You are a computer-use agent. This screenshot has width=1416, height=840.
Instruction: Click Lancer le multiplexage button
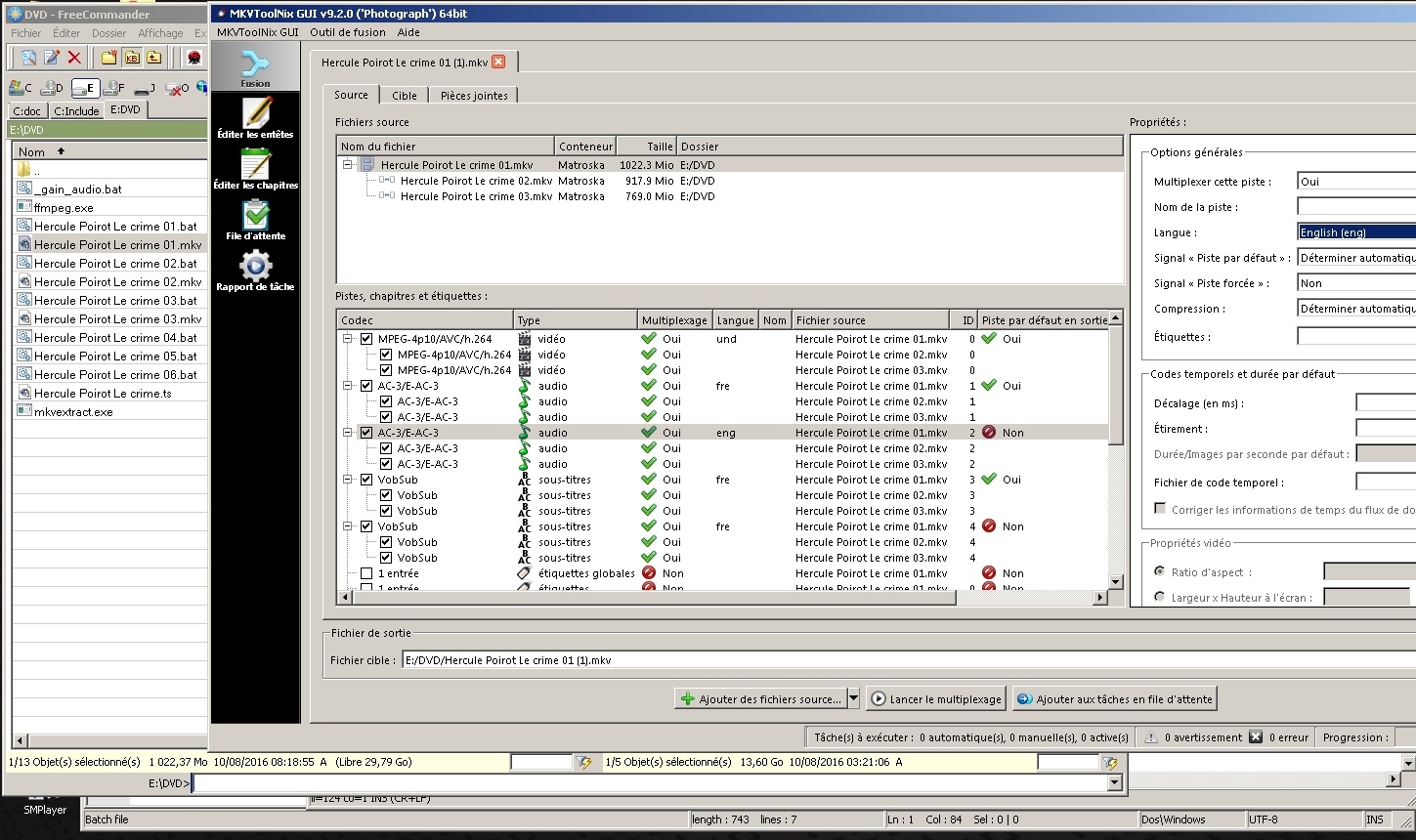[936, 699]
